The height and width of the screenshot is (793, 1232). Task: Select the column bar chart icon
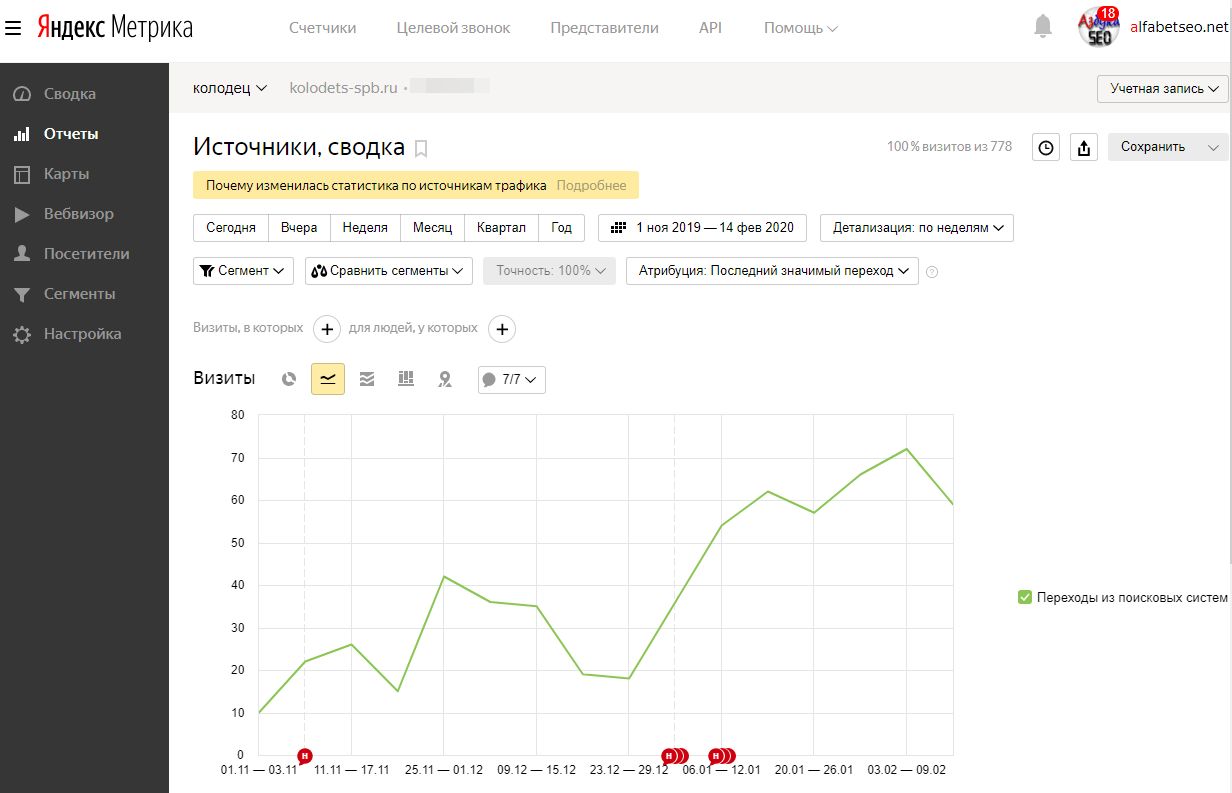406,379
